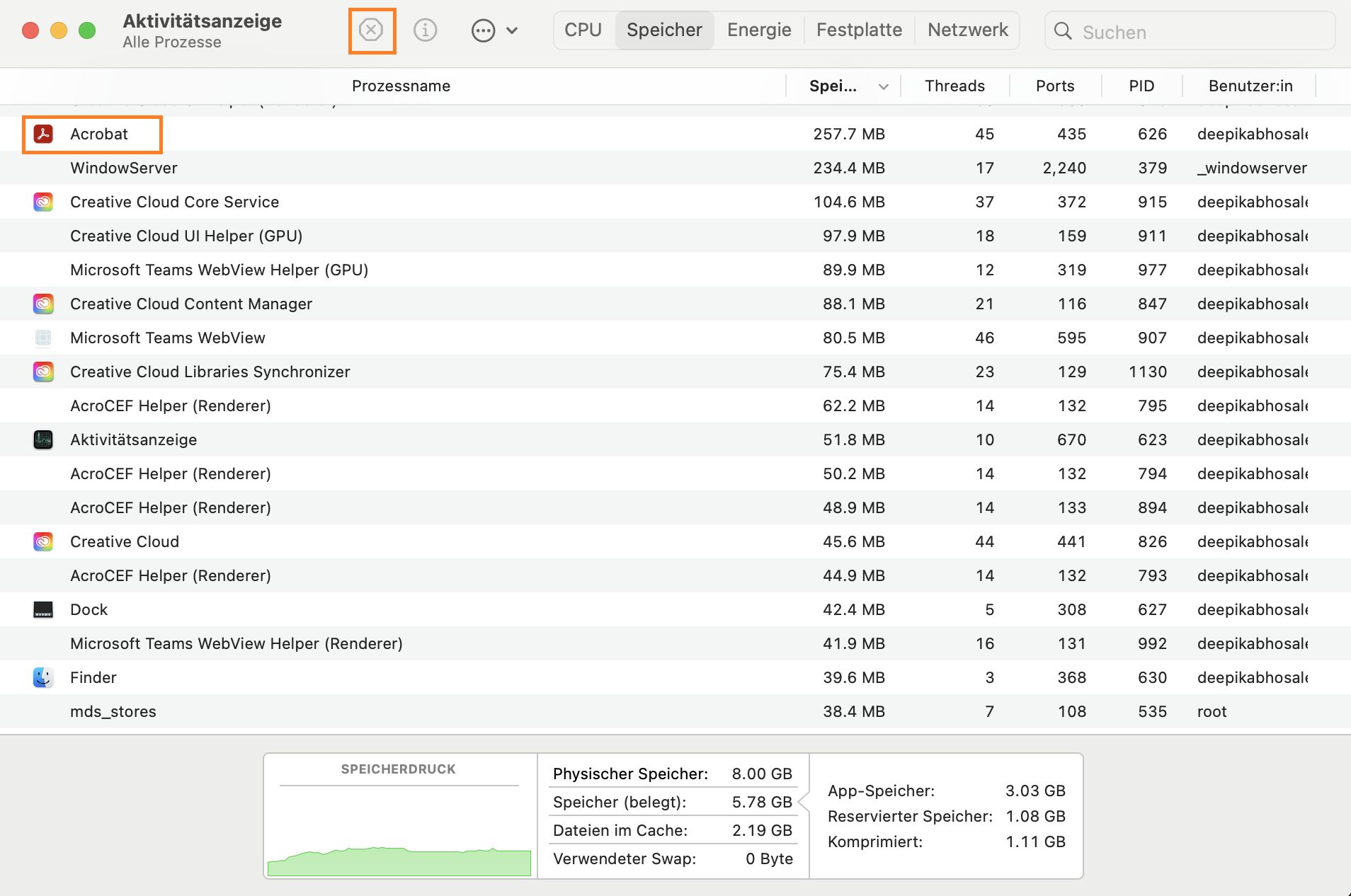Open the more options (…) dropdown menu

494,30
